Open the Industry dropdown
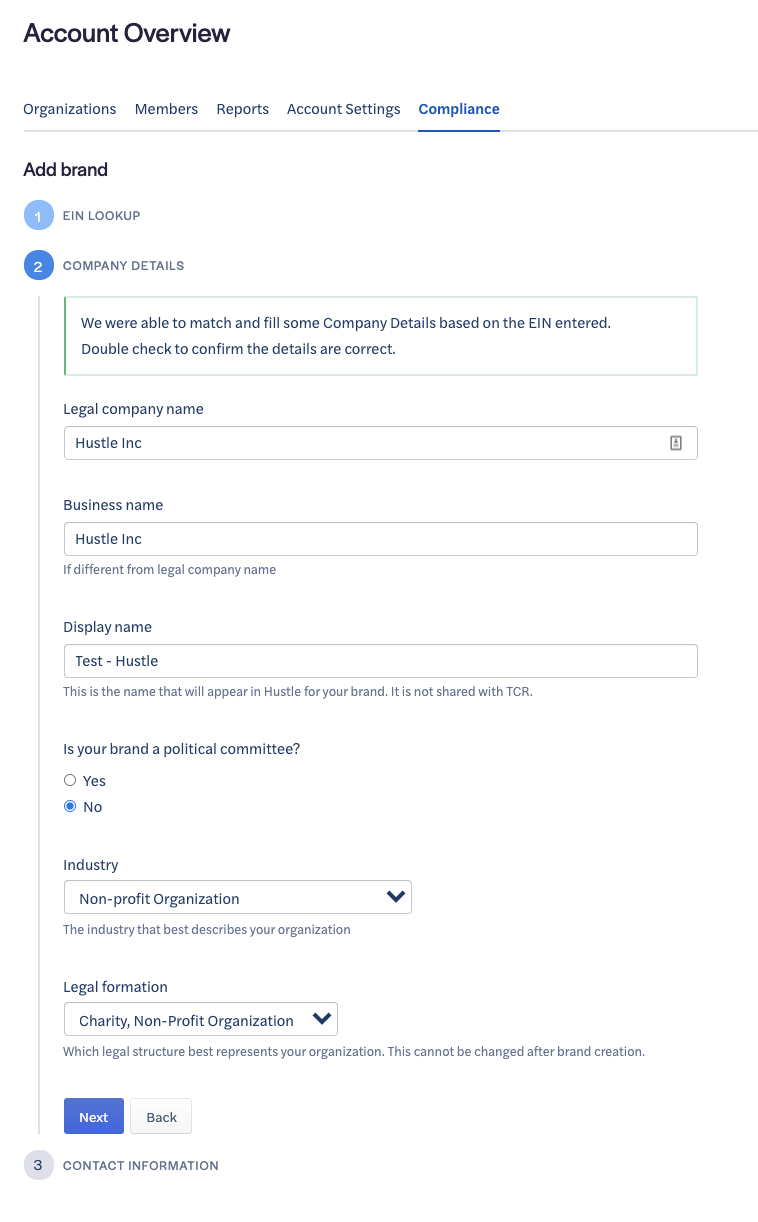 tap(237, 898)
